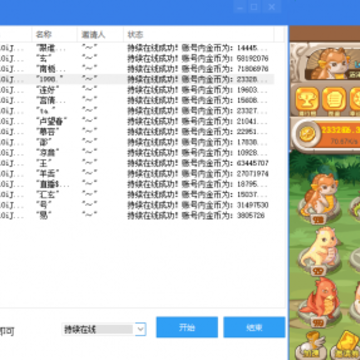Click the winged trophy icon at the game bottom
Viewport: 360px width, 360px height.
click(311, 344)
